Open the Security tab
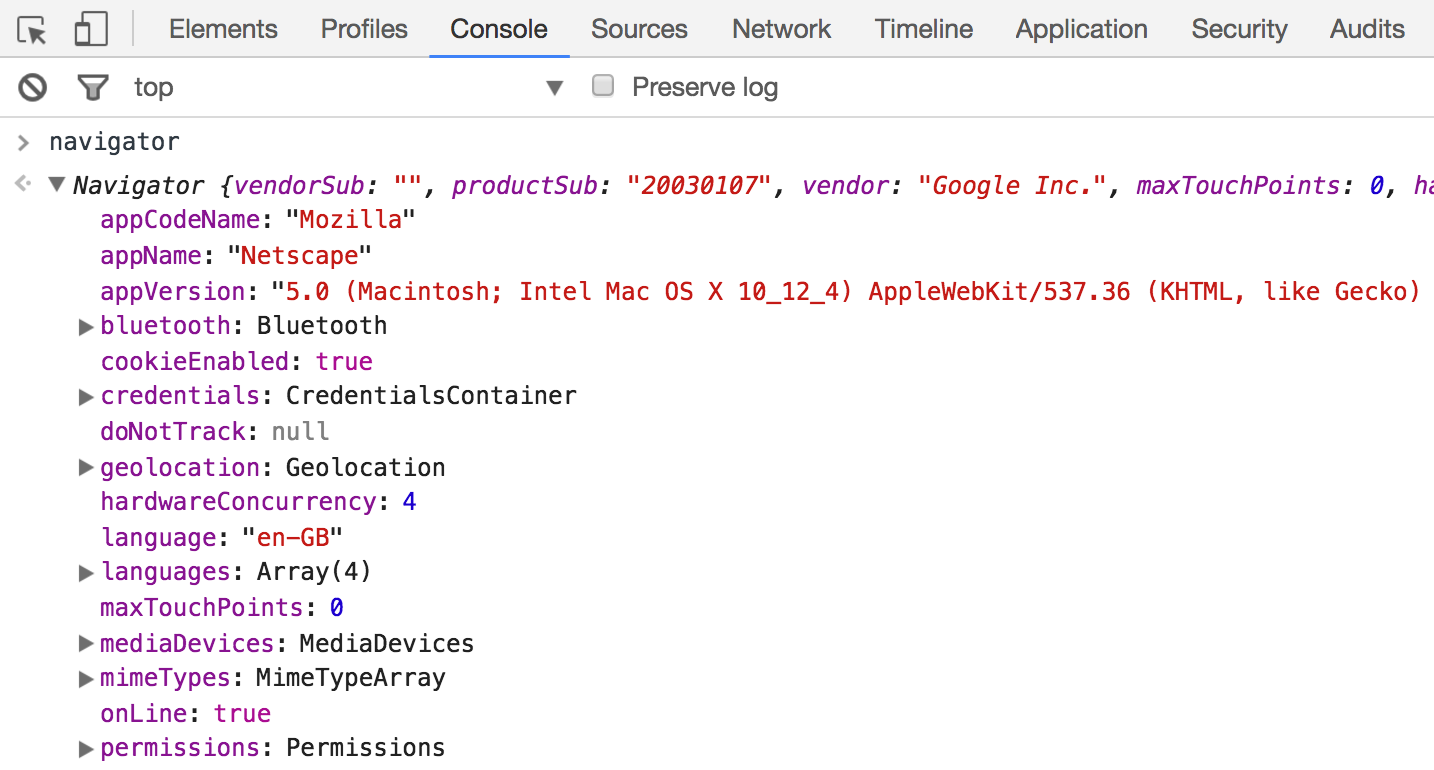The image size is (1434, 770). [x=1238, y=29]
